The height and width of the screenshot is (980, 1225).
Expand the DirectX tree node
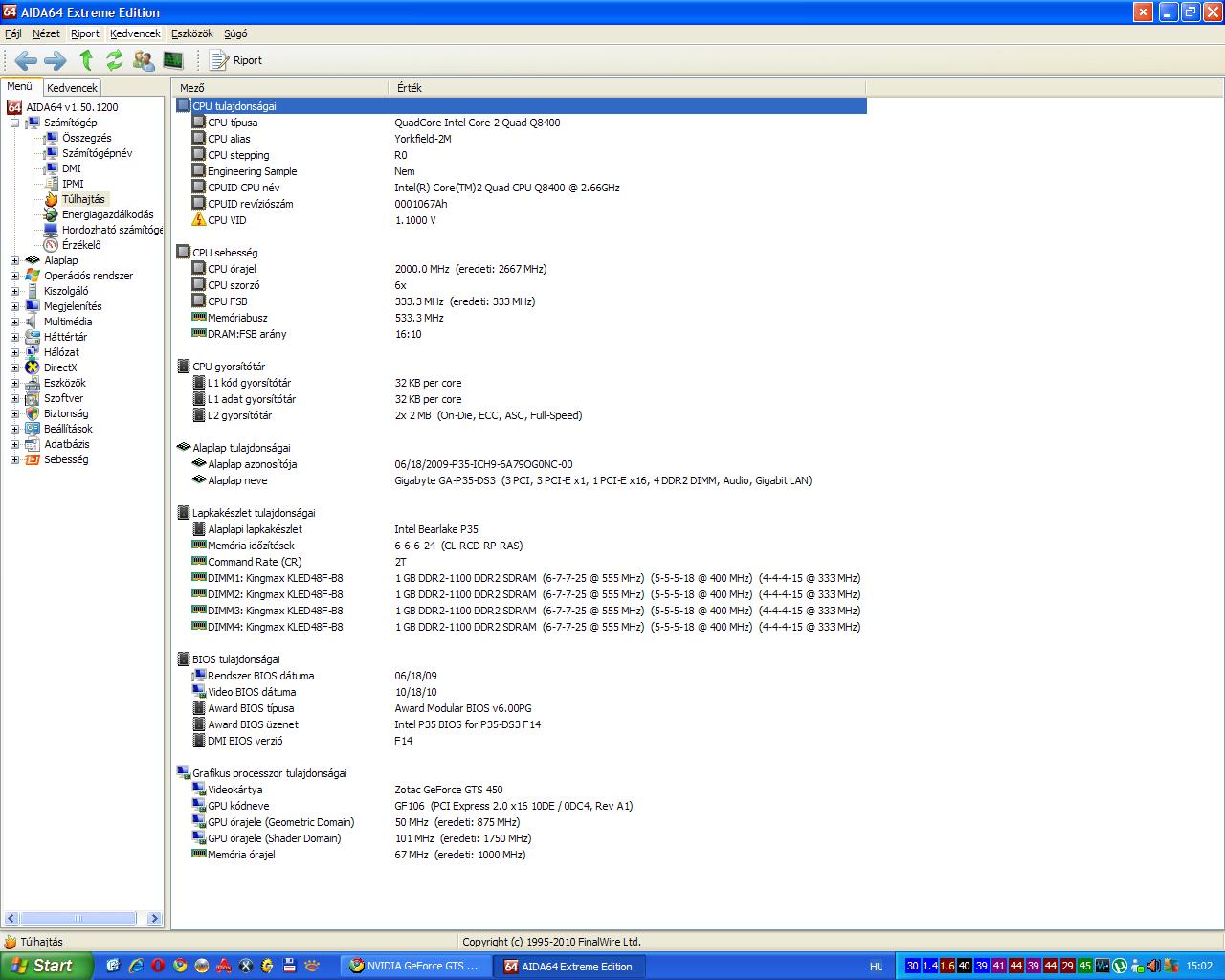[14, 367]
